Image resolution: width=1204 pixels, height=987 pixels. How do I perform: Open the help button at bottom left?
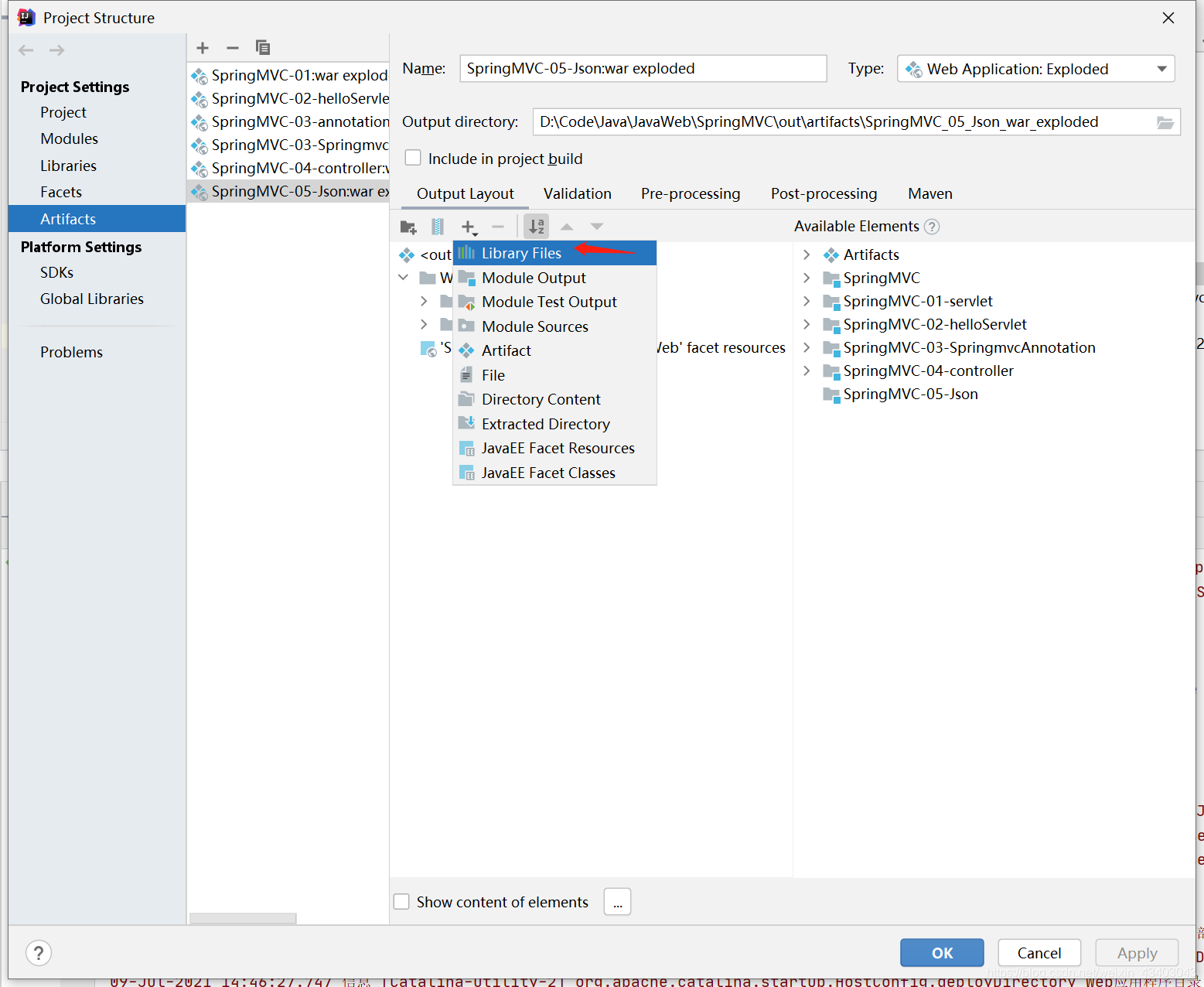pyautogui.click(x=39, y=953)
